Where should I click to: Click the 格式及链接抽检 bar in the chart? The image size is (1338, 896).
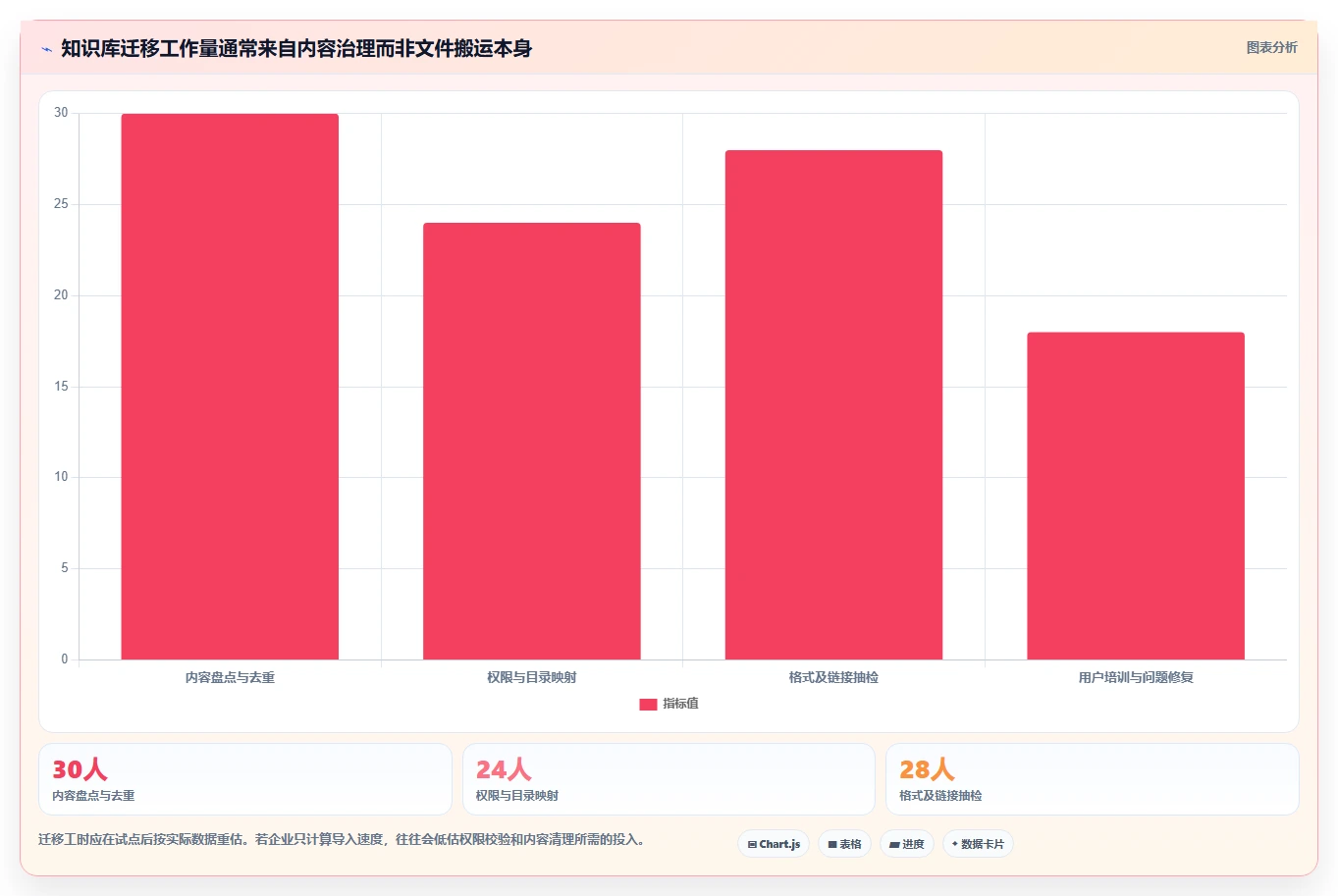click(x=833, y=405)
